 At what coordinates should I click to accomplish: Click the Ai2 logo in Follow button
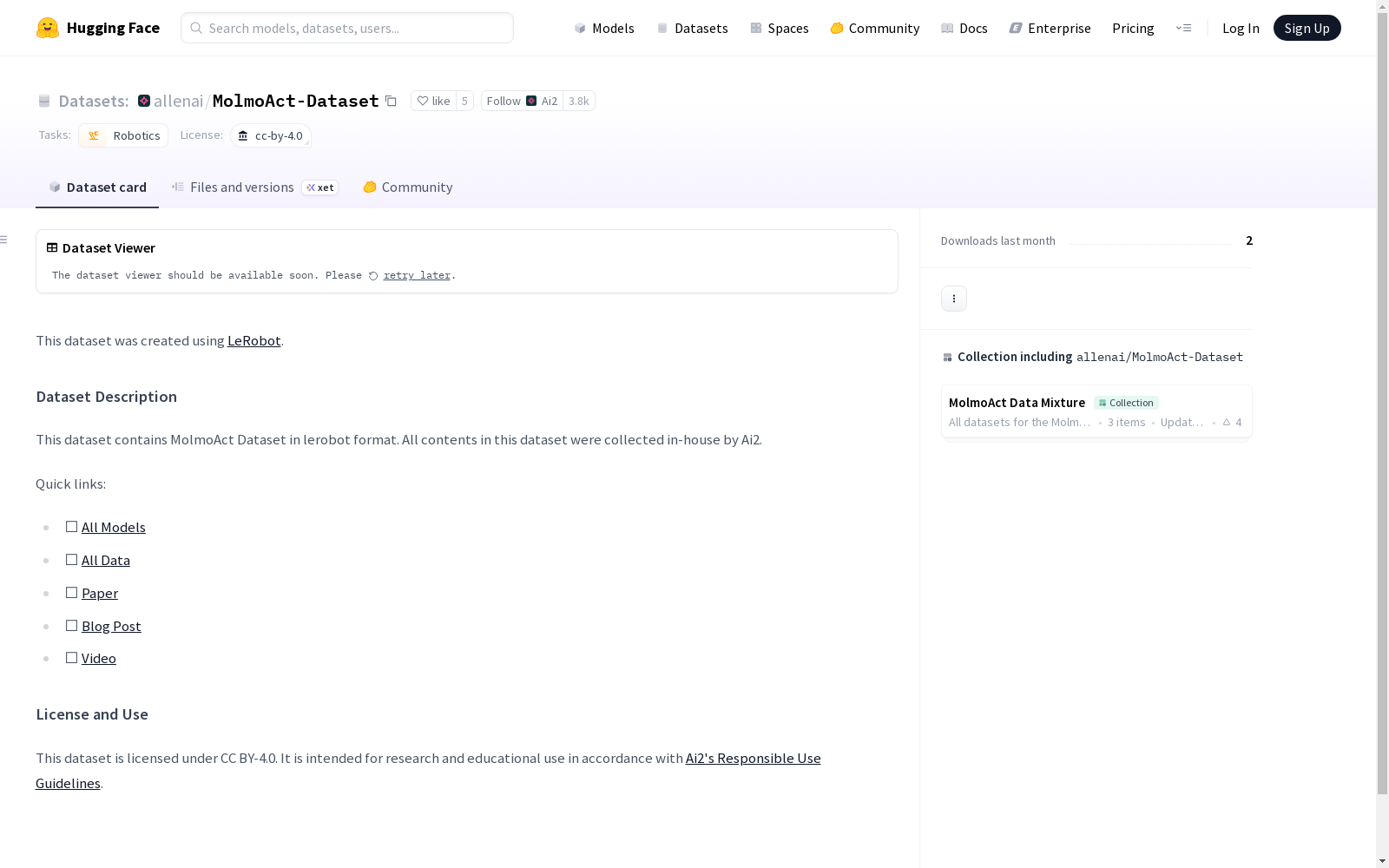pos(531,101)
